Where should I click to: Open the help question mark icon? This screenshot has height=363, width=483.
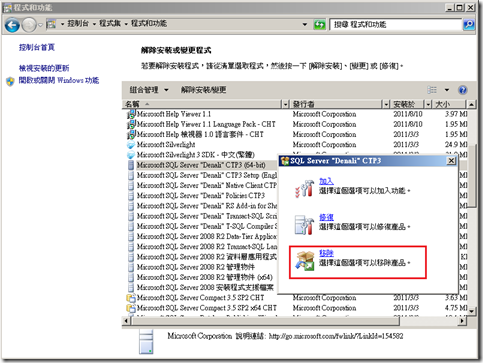click(463, 90)
